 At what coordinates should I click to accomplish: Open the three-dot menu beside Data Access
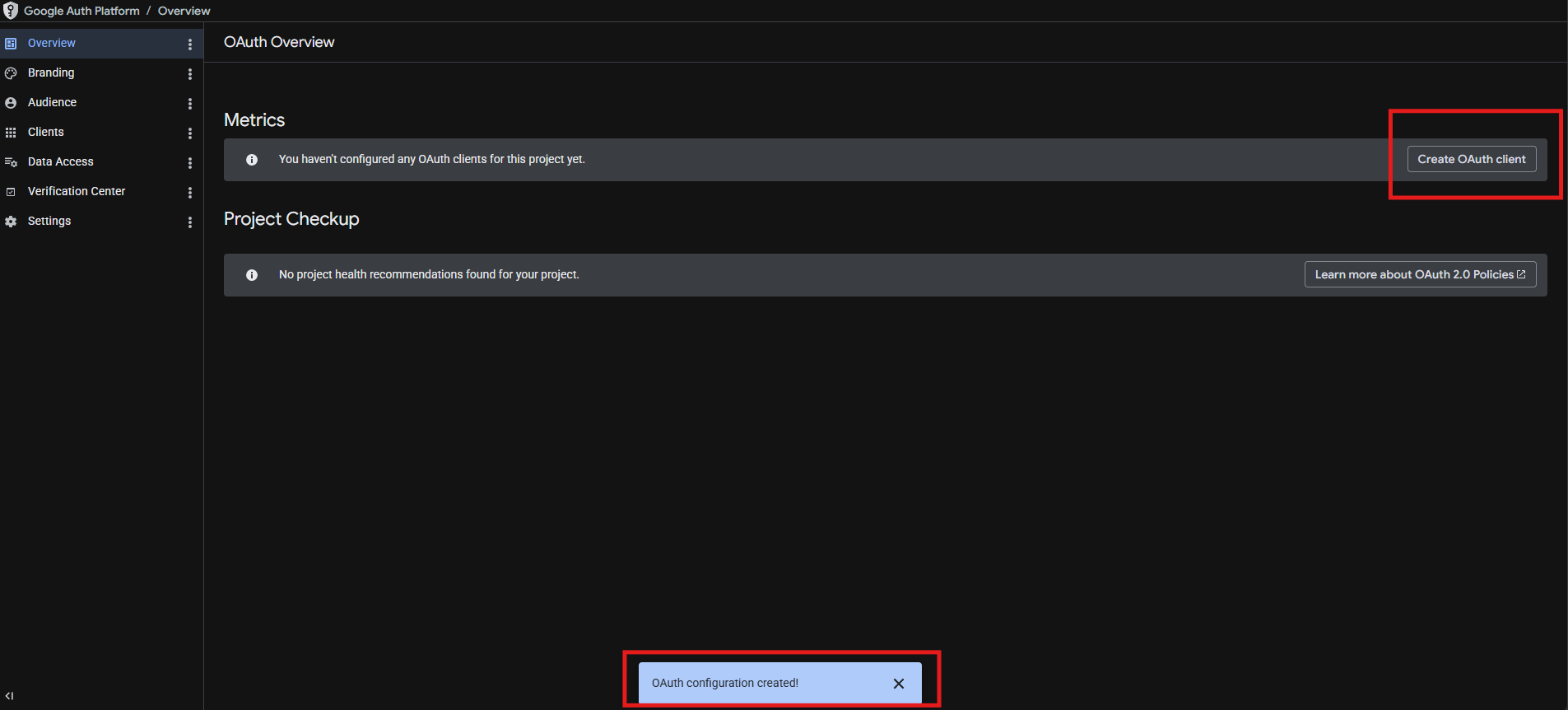(190, 162)
